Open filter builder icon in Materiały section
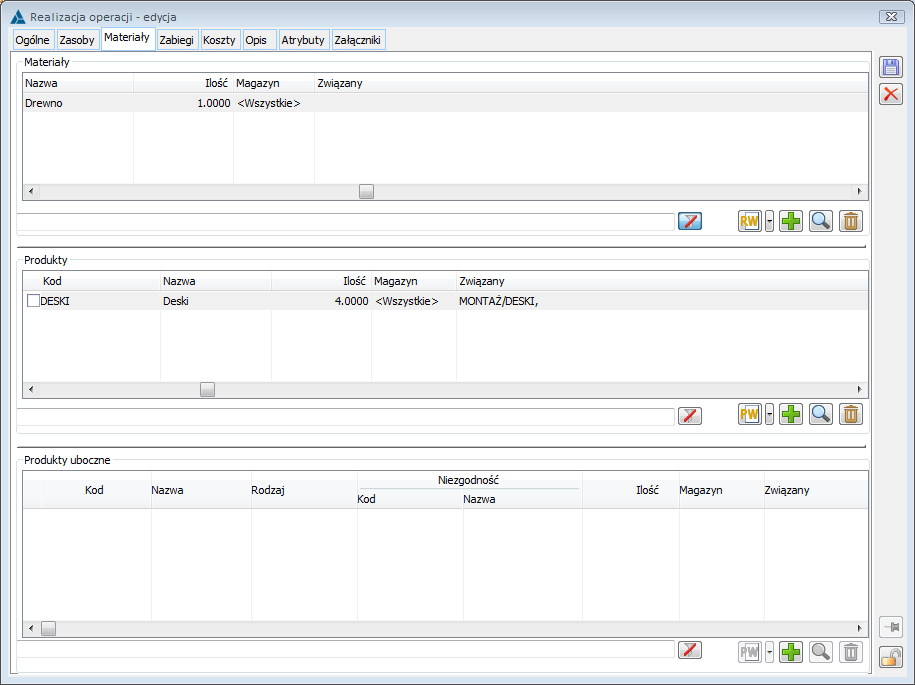This screenshot has height=685, width=915. point(689,221)
